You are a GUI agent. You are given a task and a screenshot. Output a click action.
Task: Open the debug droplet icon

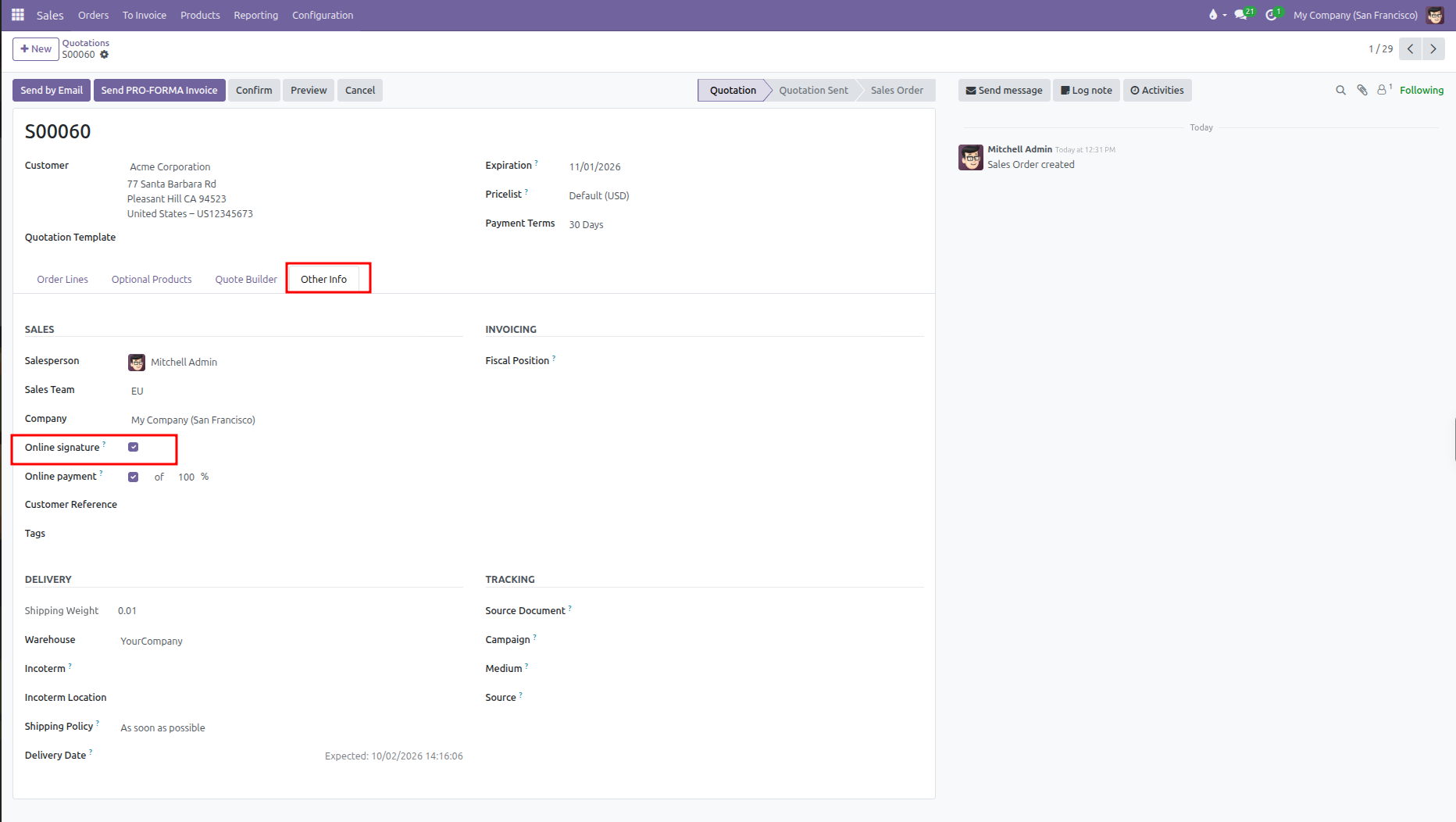1213,15
